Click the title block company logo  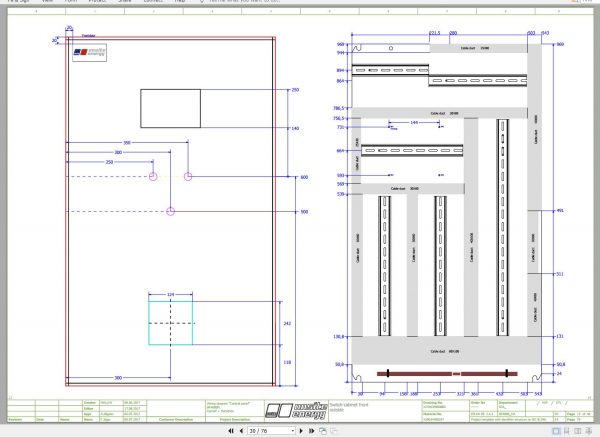[296, 411]
